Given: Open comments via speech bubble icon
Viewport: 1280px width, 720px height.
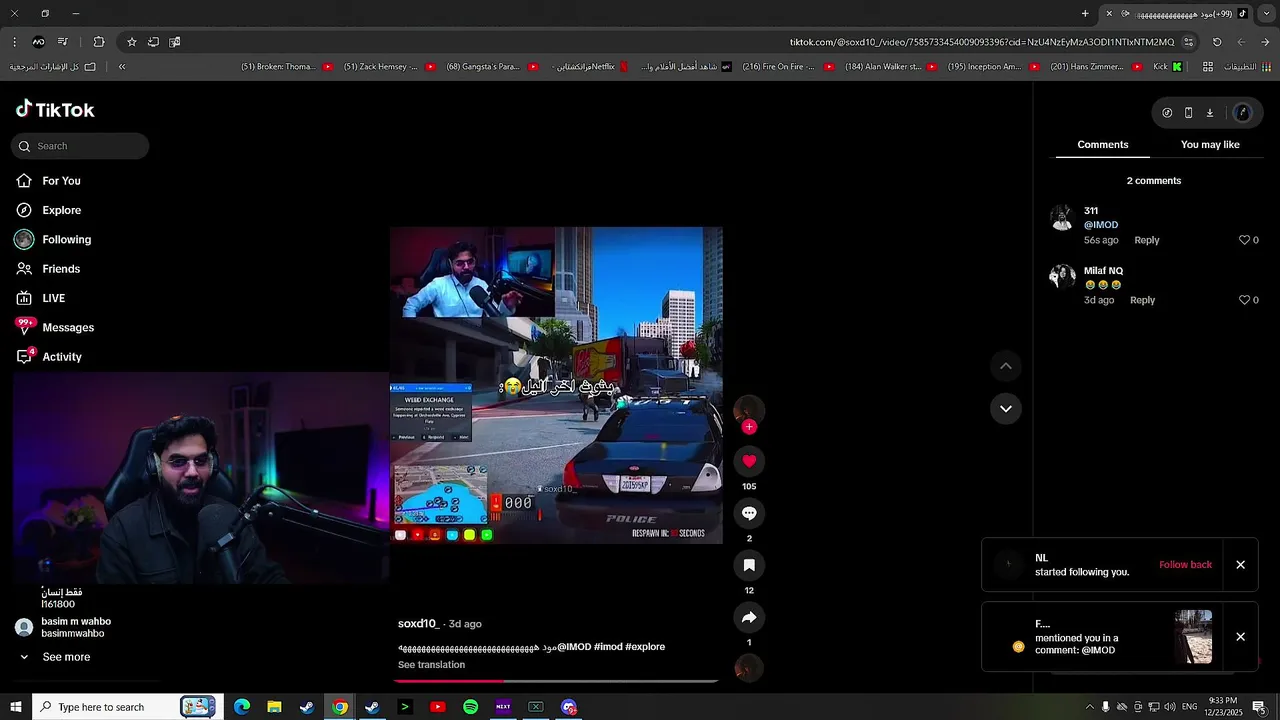Looking at the screenshot, I should (x=749, y=513).
